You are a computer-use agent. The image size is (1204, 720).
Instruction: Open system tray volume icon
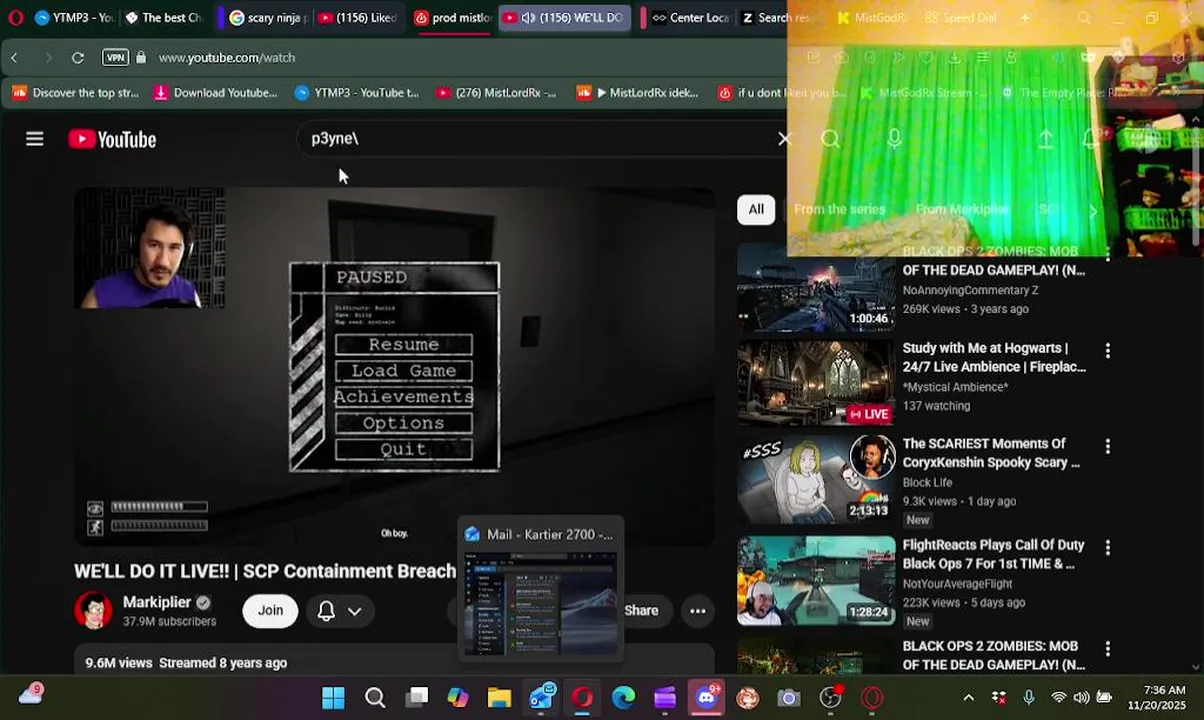pos(1081,697)
